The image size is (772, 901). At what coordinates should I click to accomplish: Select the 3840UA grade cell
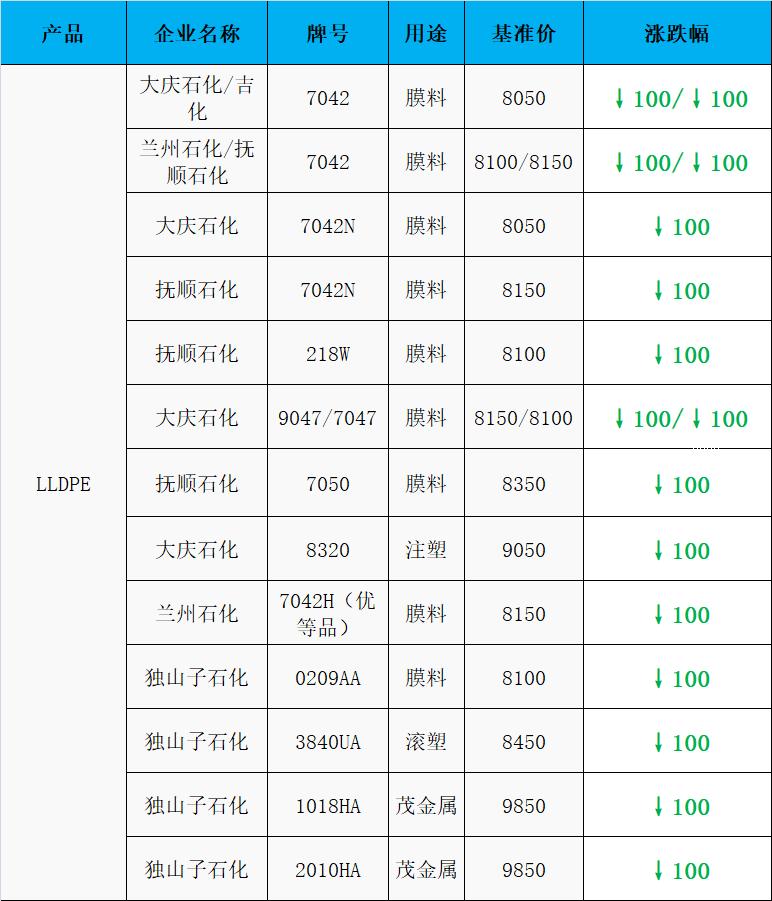tap(327, 742)
